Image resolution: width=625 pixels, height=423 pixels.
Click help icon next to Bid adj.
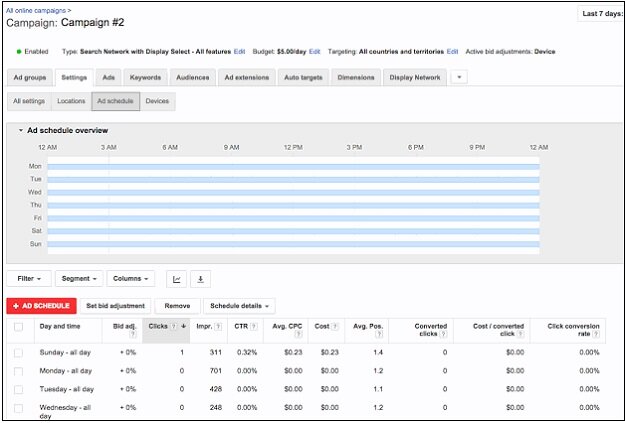click(x=132, y=335)
